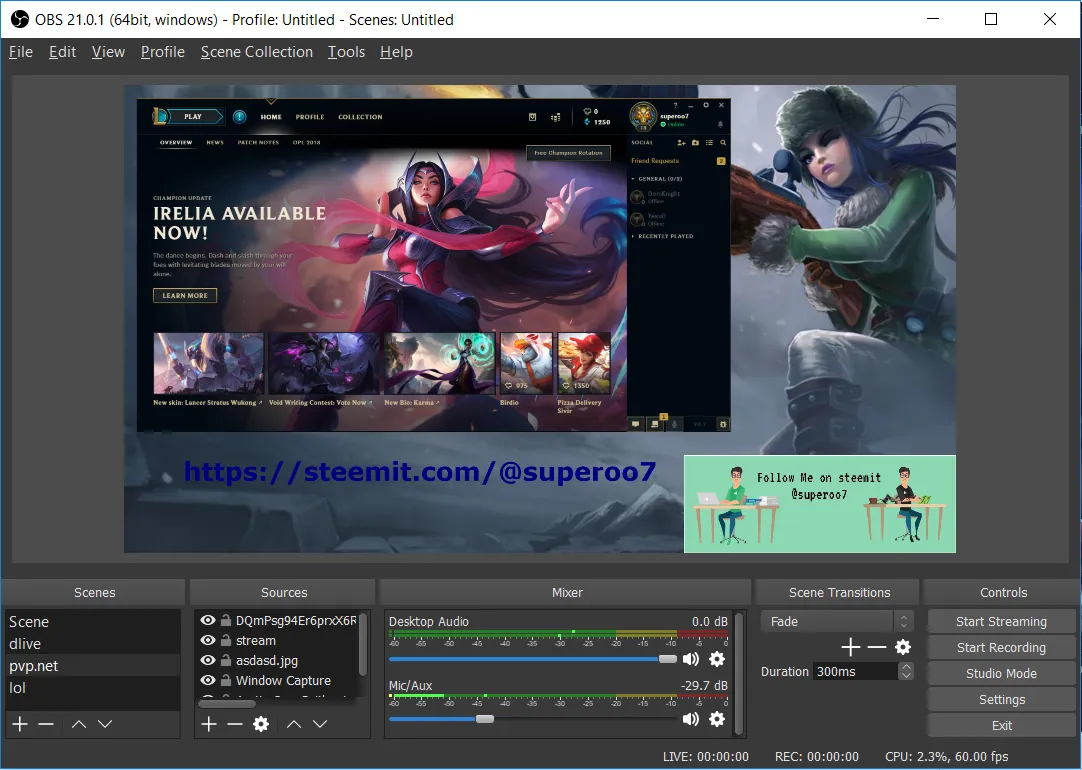Open transition properties gear icon
Viewport: 1082px width, 770px height.
click(903, 646)
